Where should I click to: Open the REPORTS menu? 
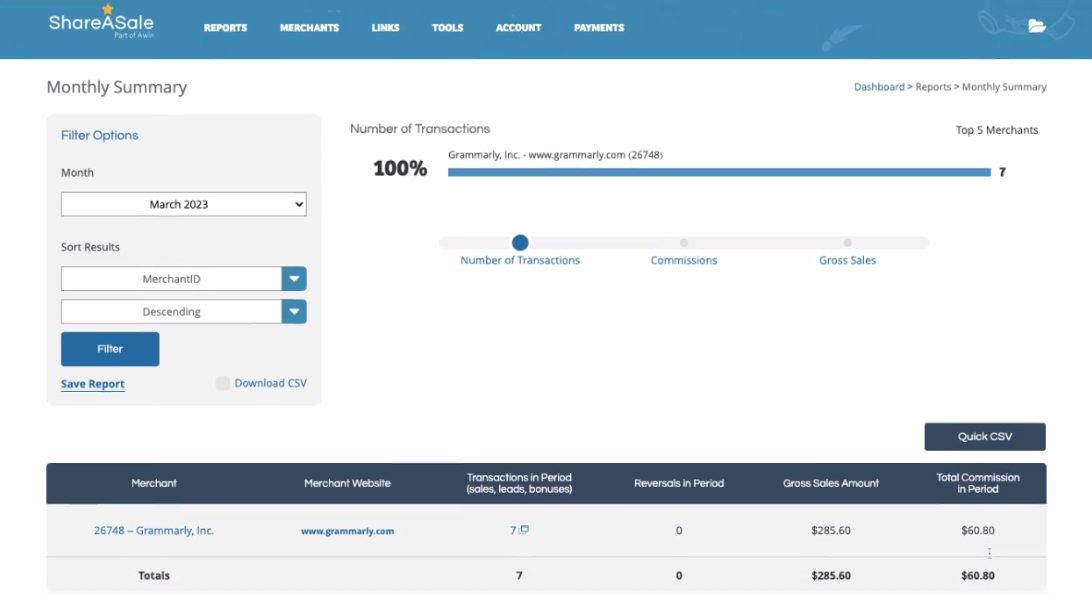(225, 28)
